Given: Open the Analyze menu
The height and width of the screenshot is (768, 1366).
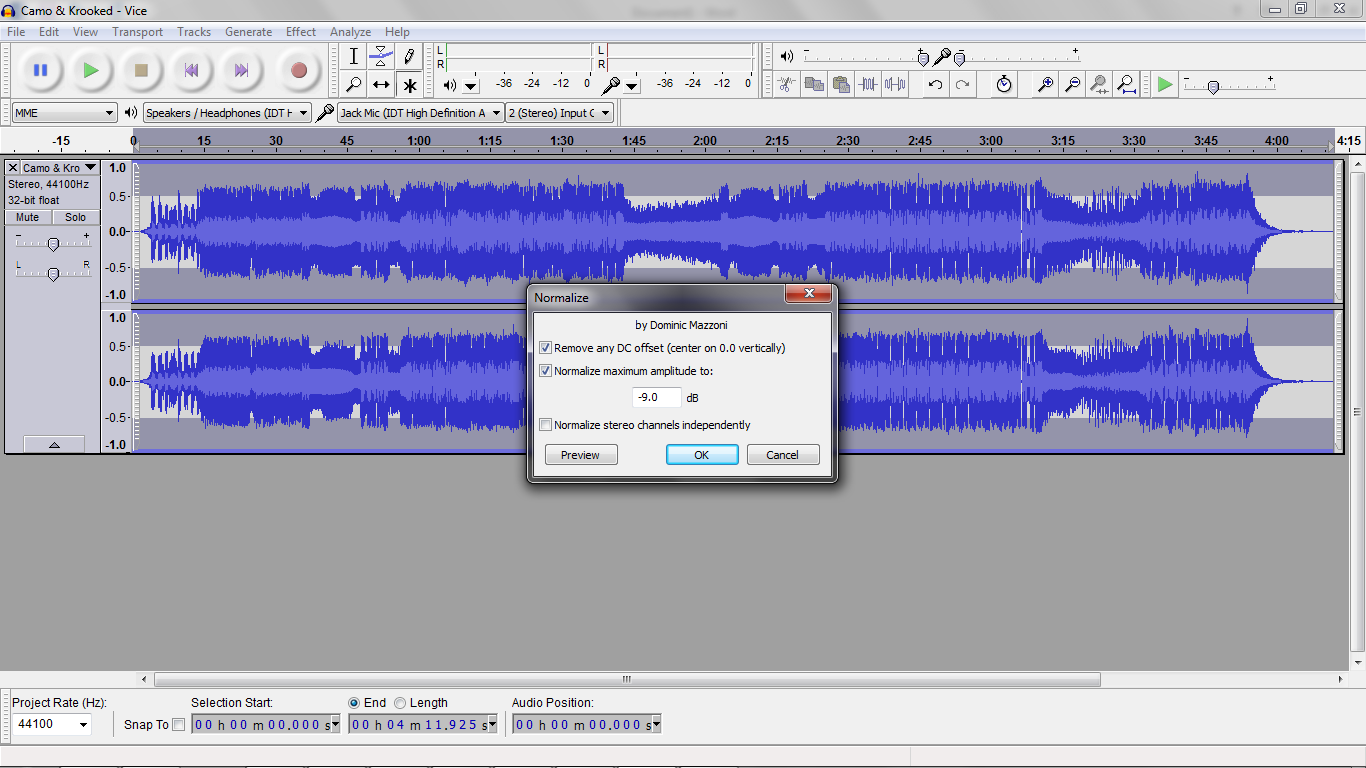Looking at the screenshot, I should point(350,32).
